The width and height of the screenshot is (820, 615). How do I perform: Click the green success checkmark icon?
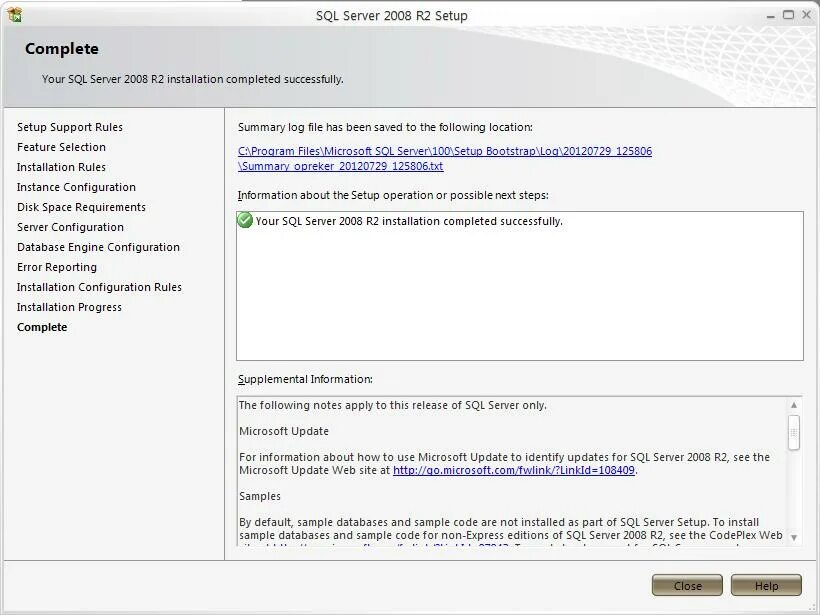pyautogui.click(x=245, y=220)
